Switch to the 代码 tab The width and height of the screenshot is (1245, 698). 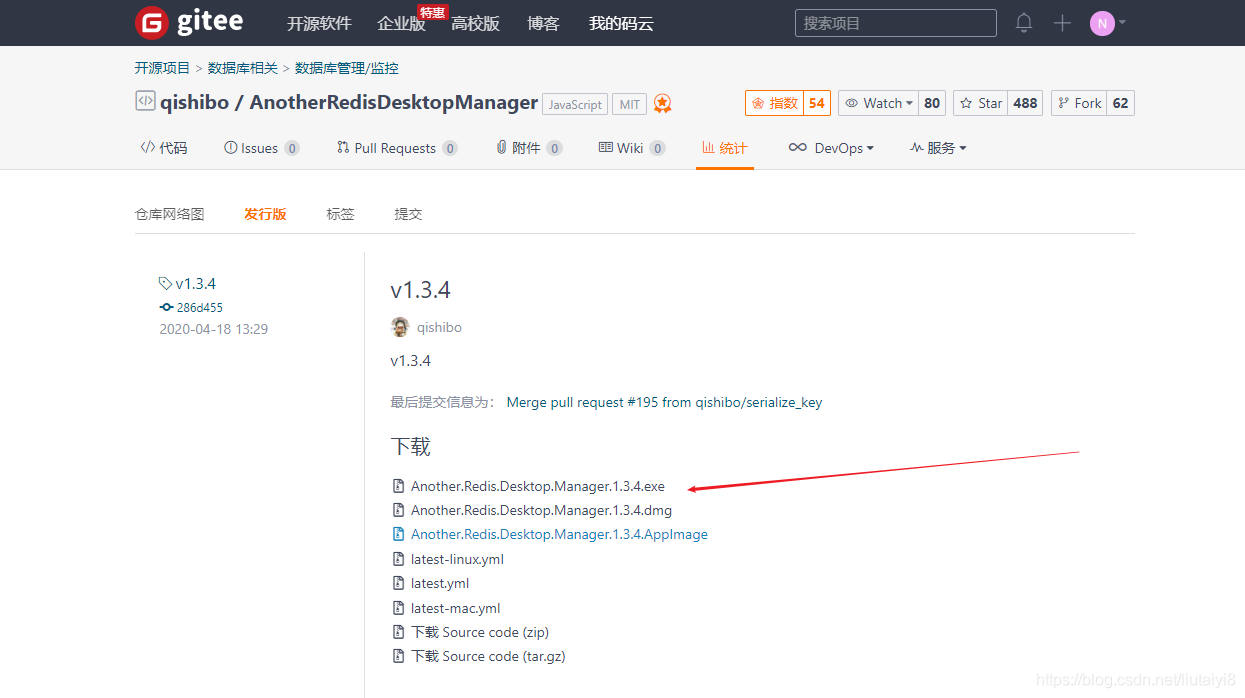[164, 148]
